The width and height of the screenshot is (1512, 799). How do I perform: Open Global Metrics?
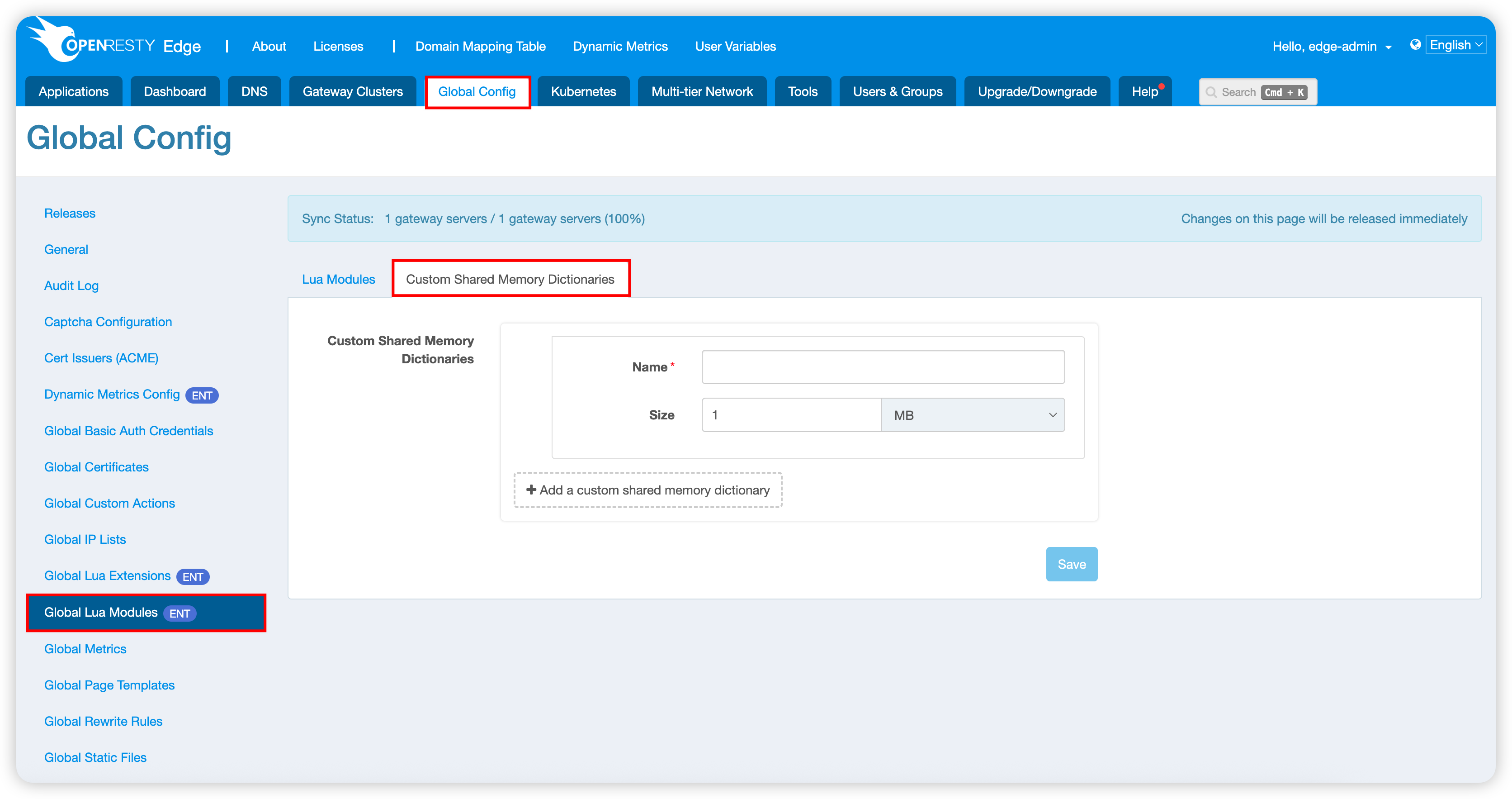85,649
